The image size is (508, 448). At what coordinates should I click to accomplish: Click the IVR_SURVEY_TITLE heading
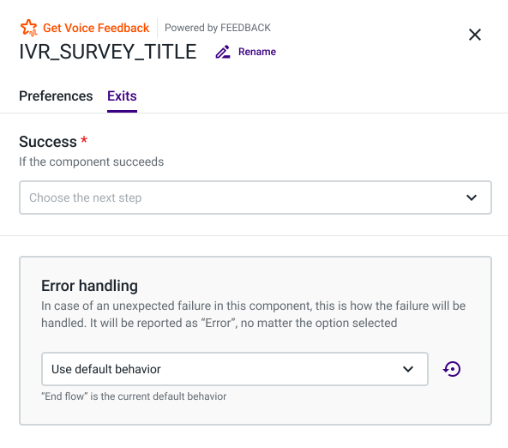(x=108, y=52)
